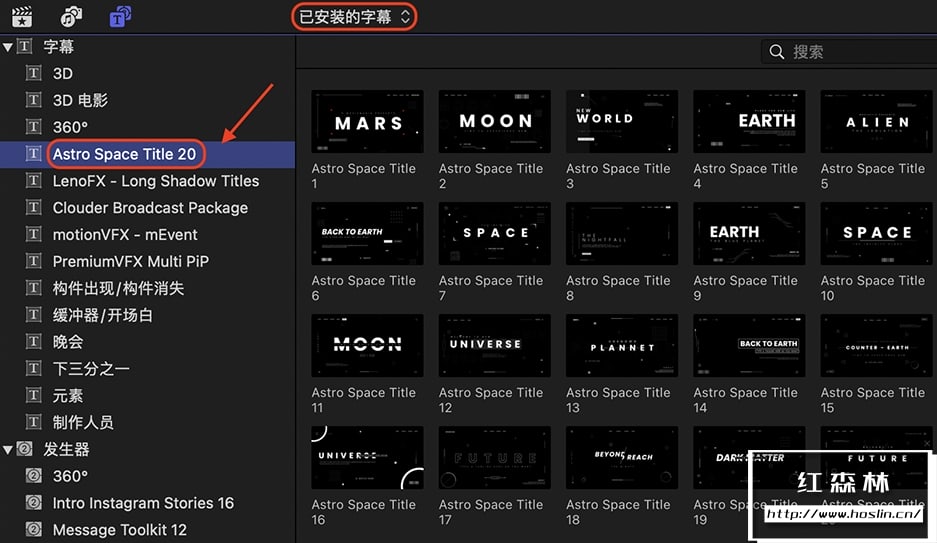Collapse the 字幕 category disclosure triangle

tap(8, 47)
